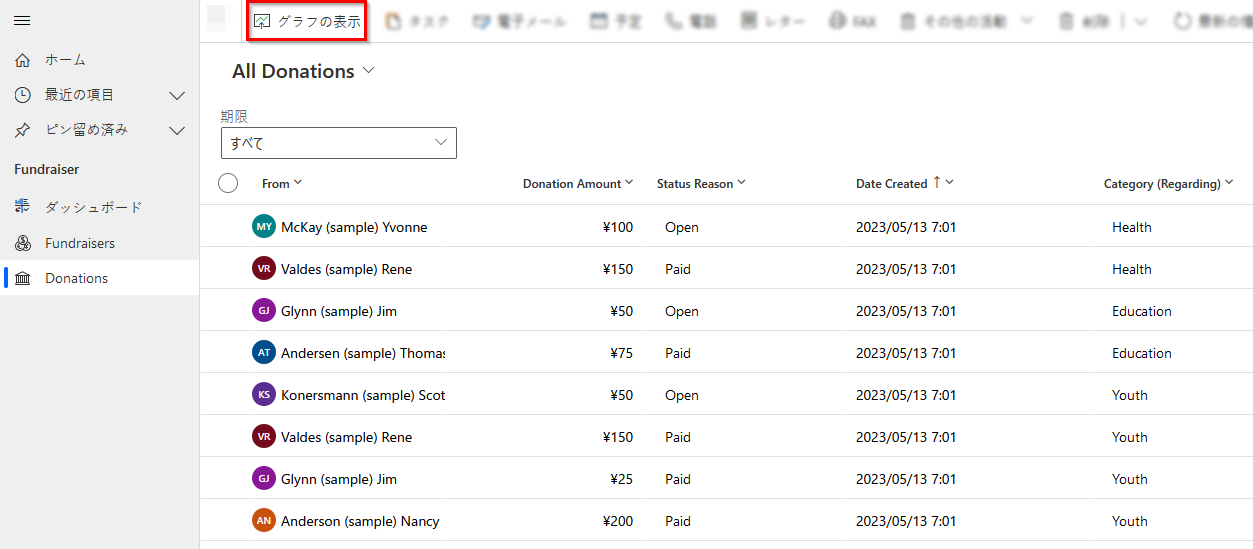The width and height of the screenshot is (1253, 549).
Task: Expand ピン留め済み chevron
Action: pyautogui.click(x=177, y=130)
